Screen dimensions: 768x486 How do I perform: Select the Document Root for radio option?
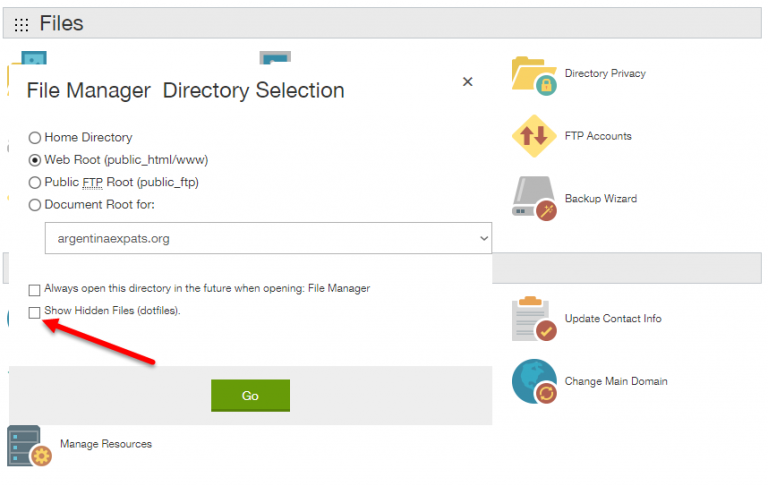click(x=34, y=205)
